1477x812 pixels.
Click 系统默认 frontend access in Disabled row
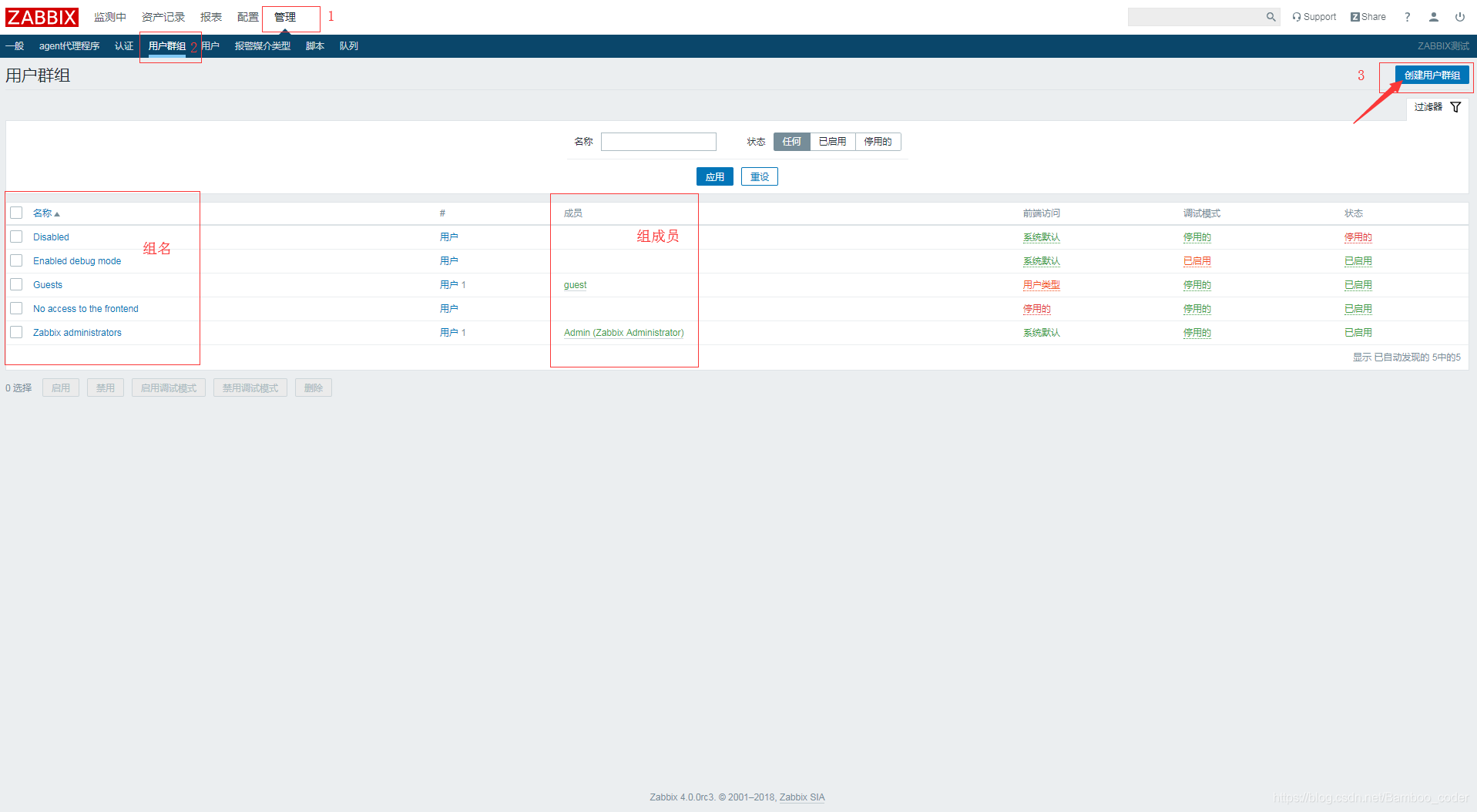pyautogui.click(x=1042, y=237)
